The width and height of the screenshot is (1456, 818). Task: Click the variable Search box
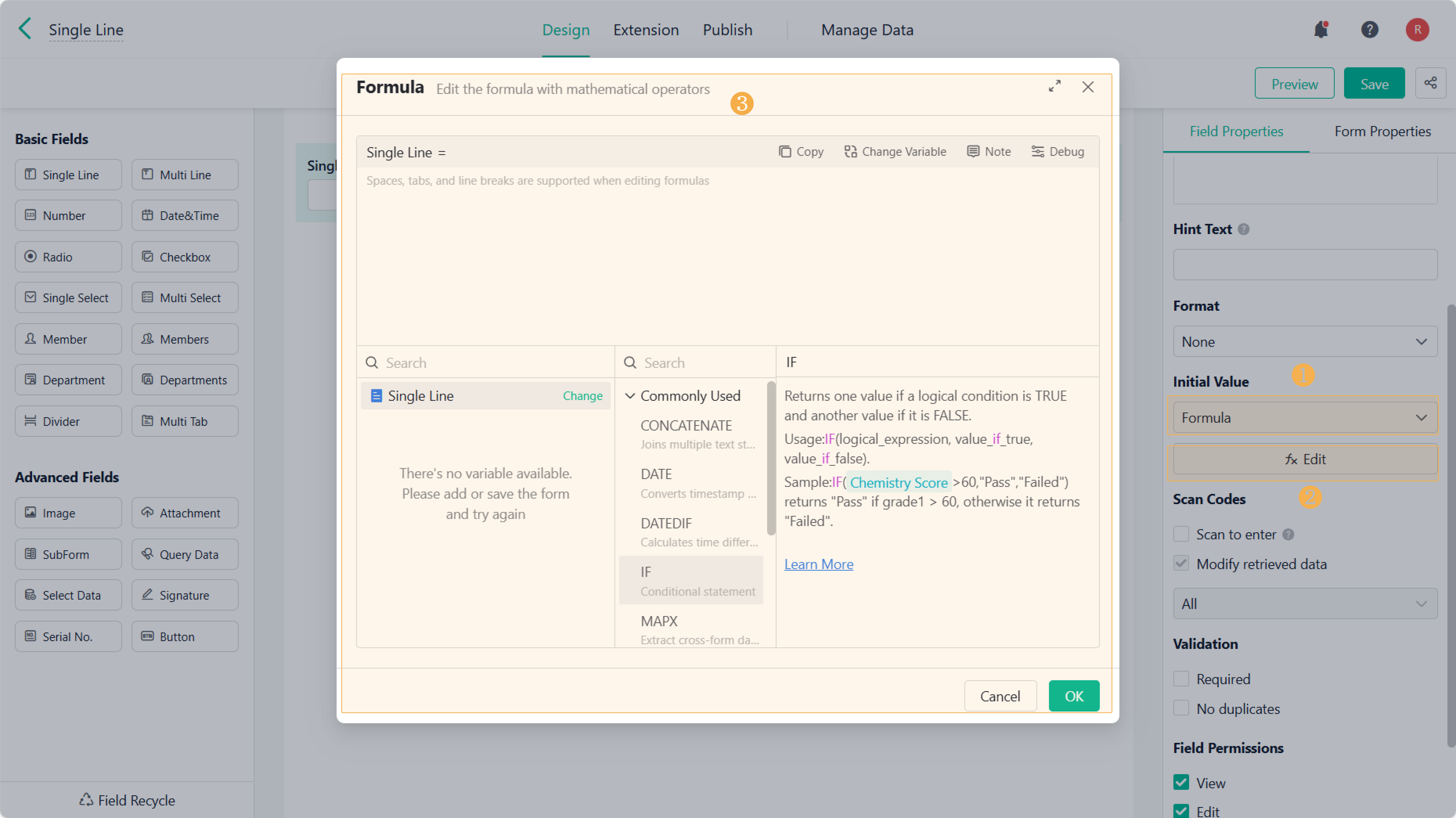coord(486,362)
